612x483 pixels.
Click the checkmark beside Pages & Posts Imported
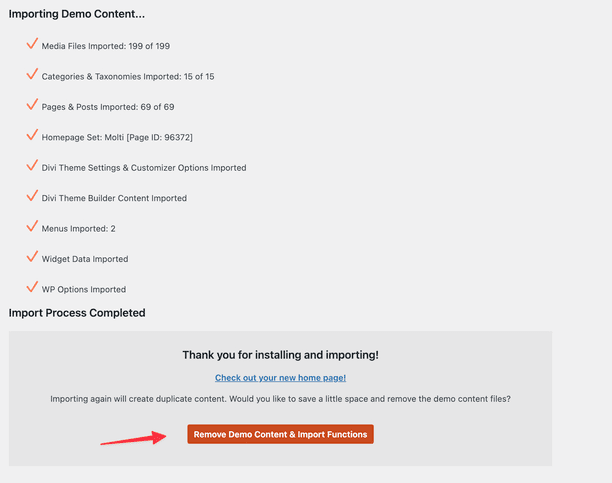pos(32,104)
